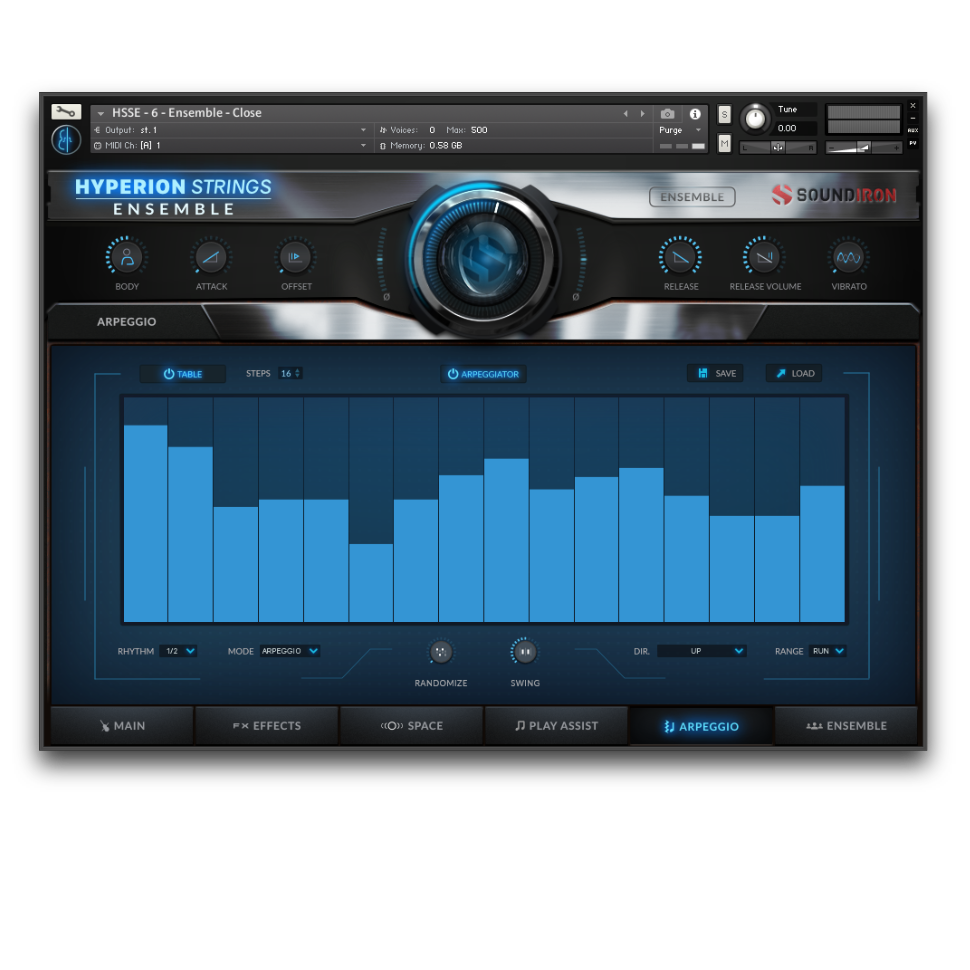The height and width of the screenshot is (970, 970).
Task: Toggle the Arpeggiator power button
Action: click(483, 374)
